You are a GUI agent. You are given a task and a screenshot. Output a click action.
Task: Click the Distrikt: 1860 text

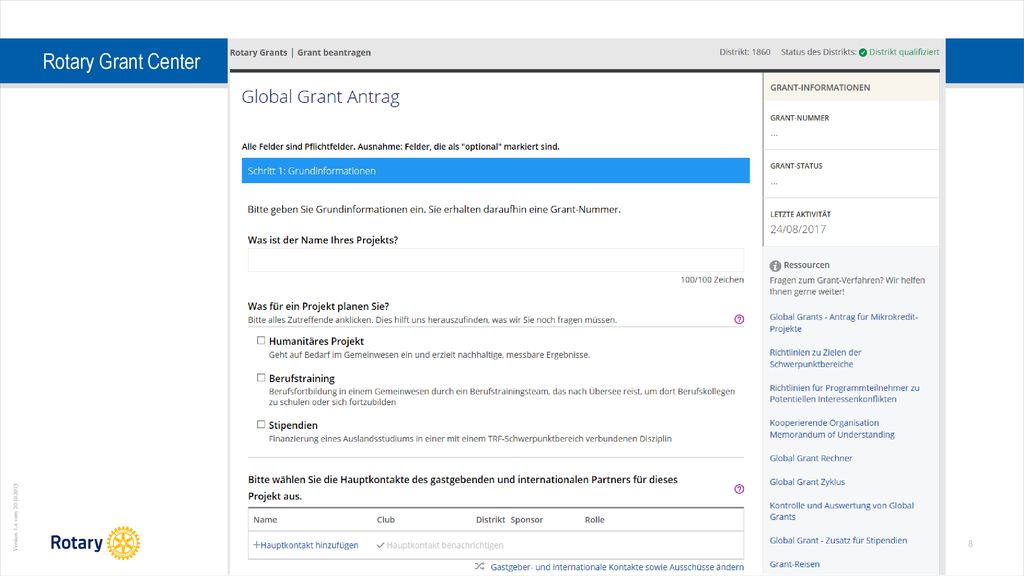pyautogui.click(x=745, y=52)
